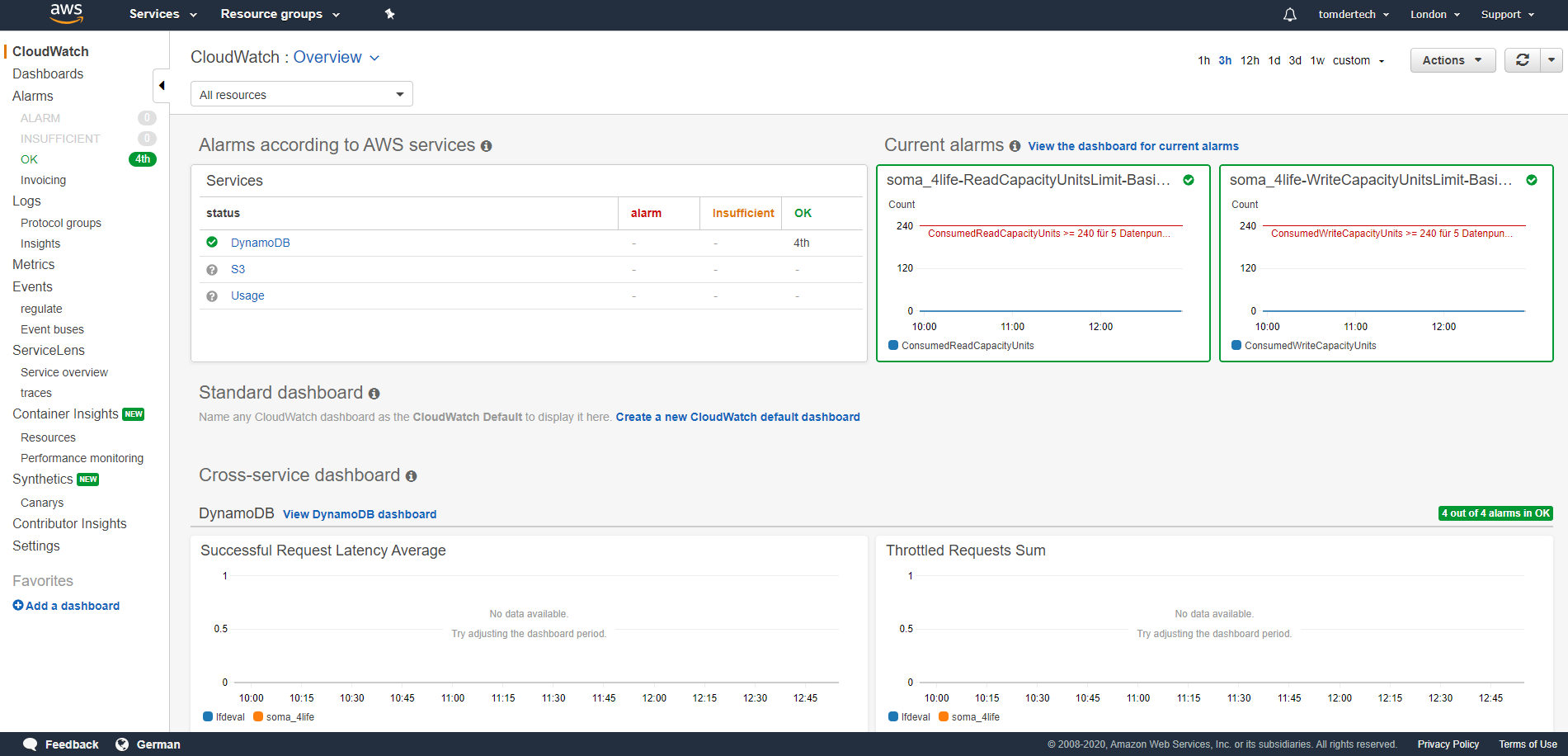
Task: Click info icon beside Current alarms
Action: (x=1015, y=146)
